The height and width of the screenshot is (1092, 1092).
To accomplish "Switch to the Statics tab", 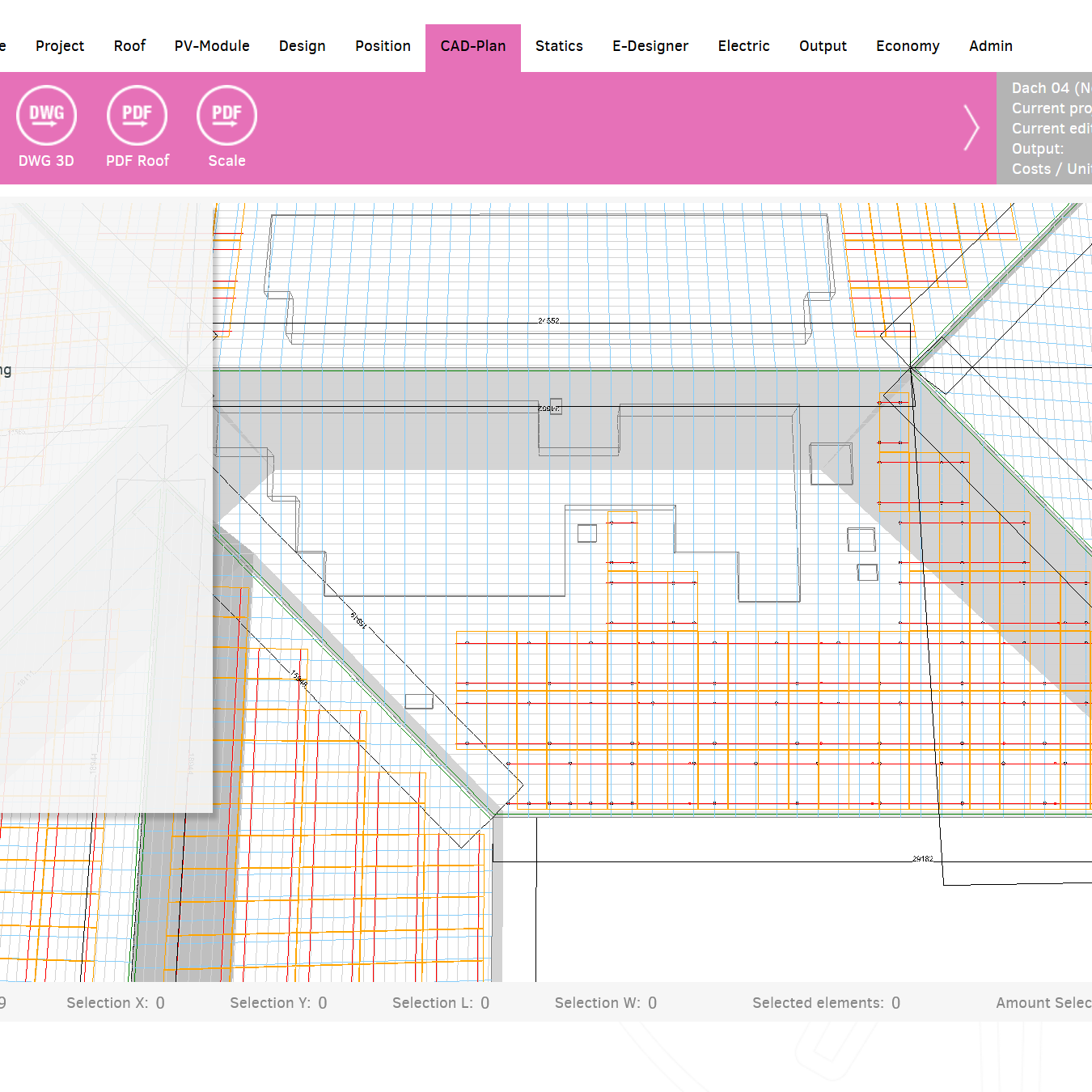I will [x=559, y=46].
